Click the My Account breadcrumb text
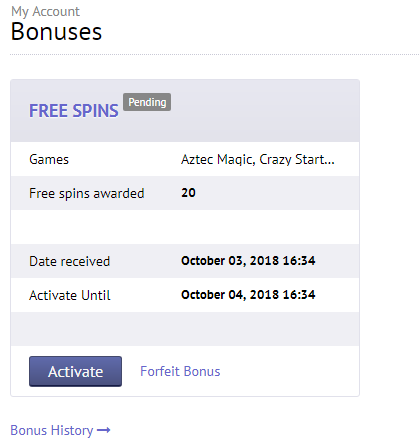This screenshot has height=444, width=419. [45, 12]
